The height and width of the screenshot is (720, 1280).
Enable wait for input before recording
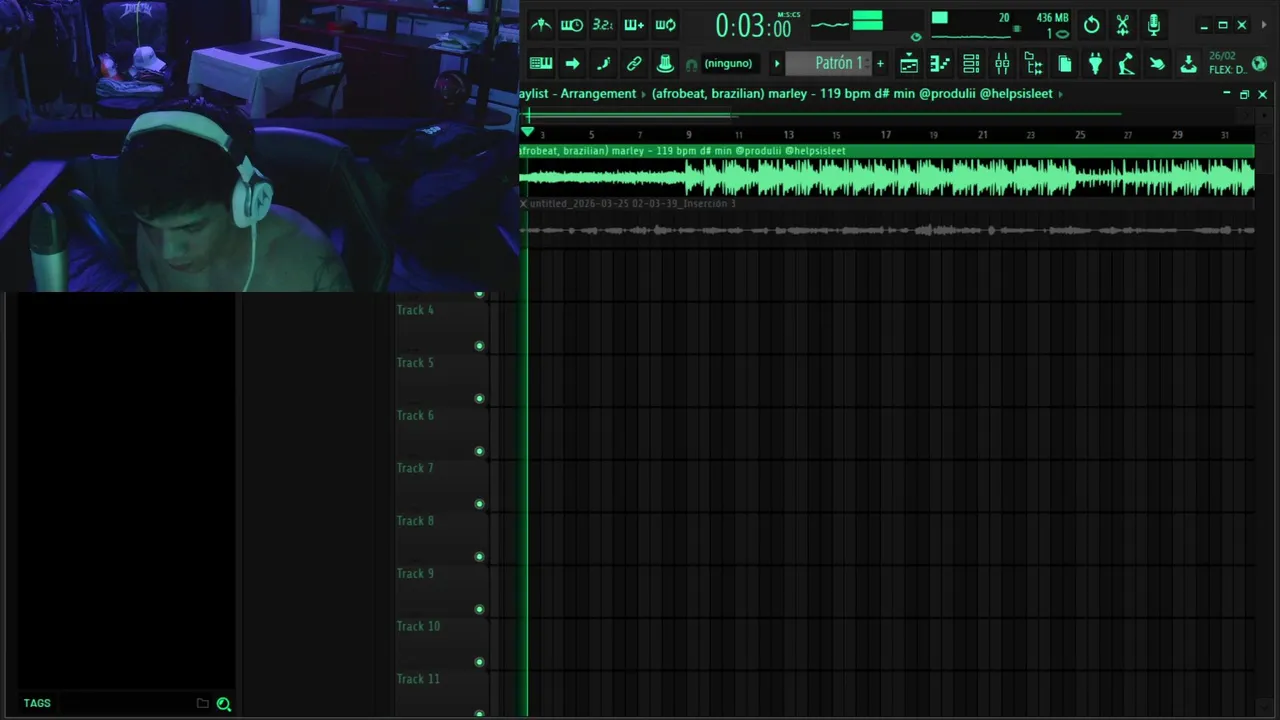572,25
